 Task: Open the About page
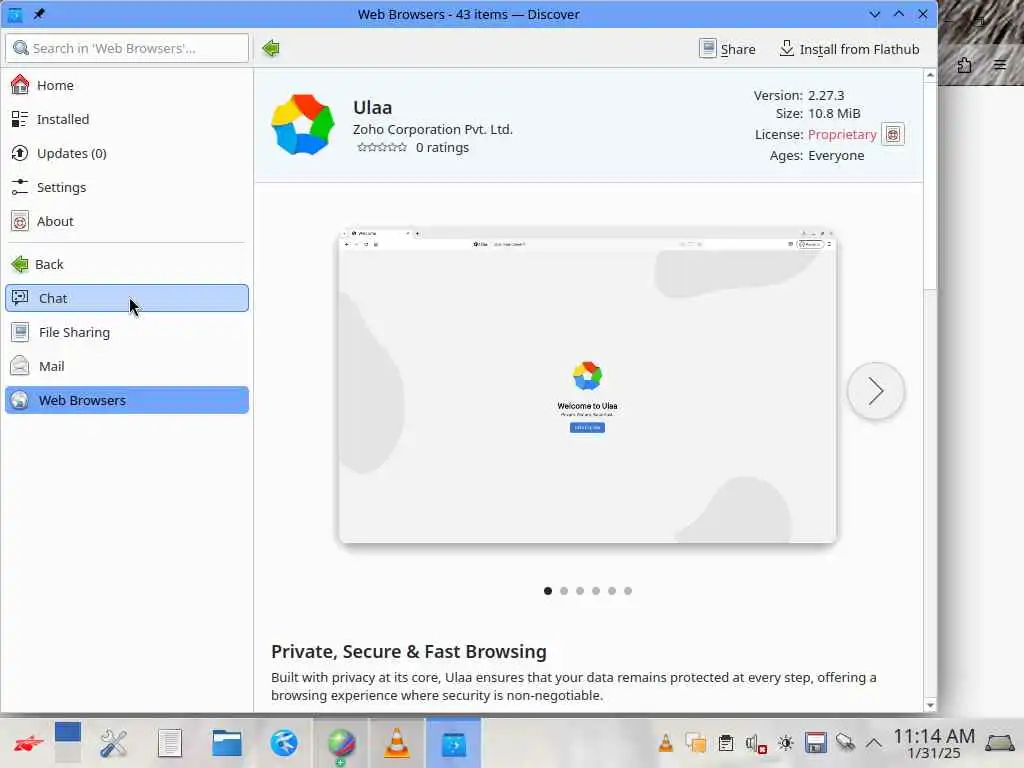(x=127, y=221)
